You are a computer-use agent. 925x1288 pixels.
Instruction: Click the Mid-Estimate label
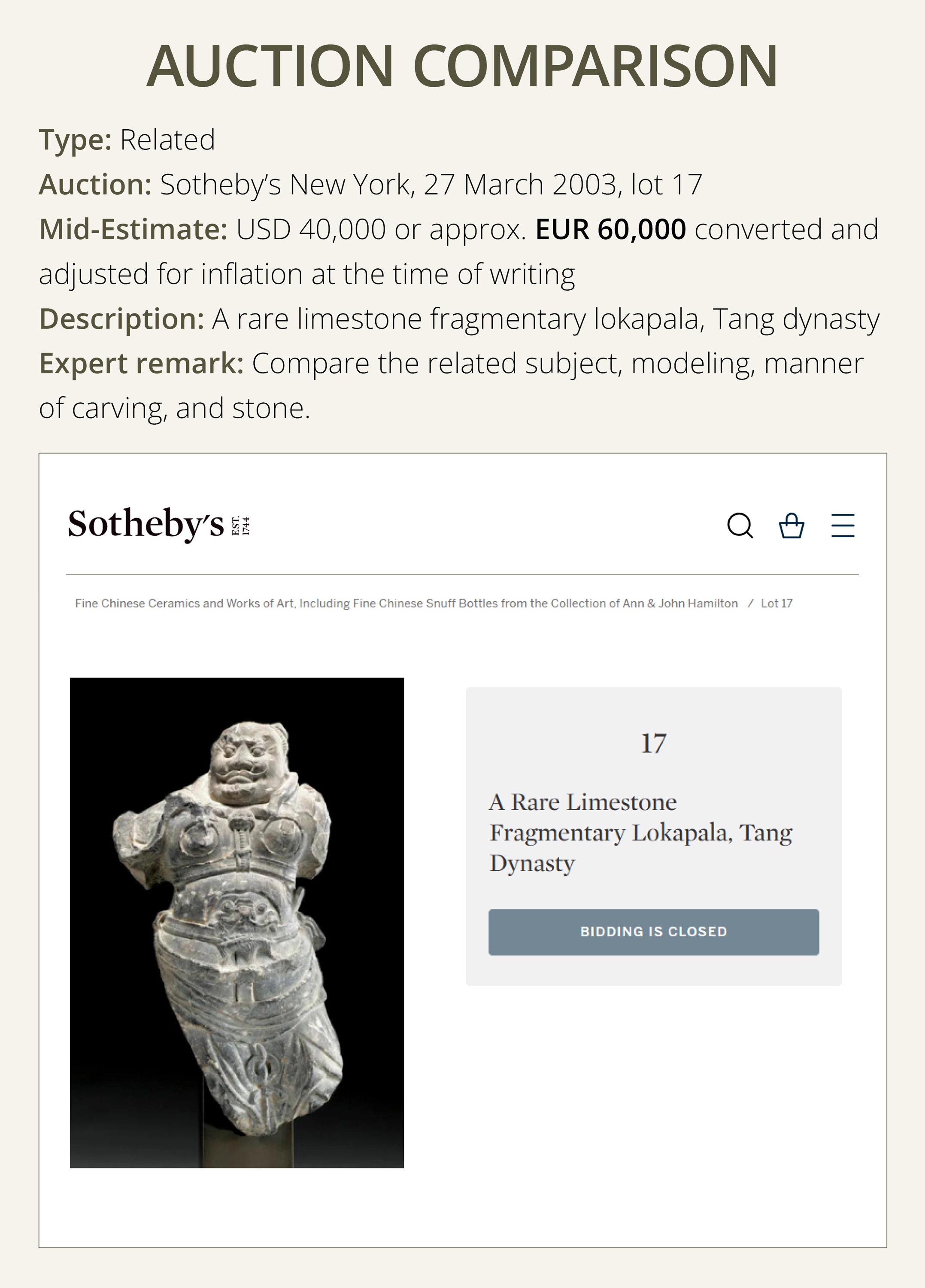[133, 229]
